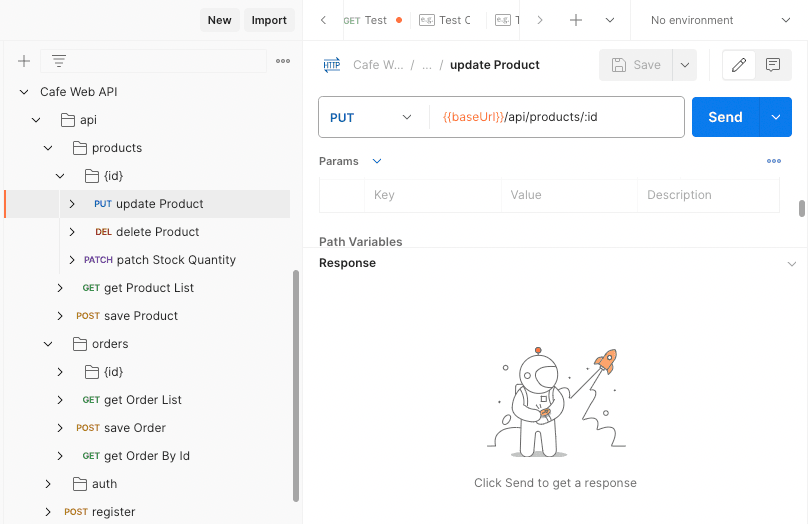Open the comments icon beside the edit button
This screenshot has height=524, width=808.
point(773,65)
